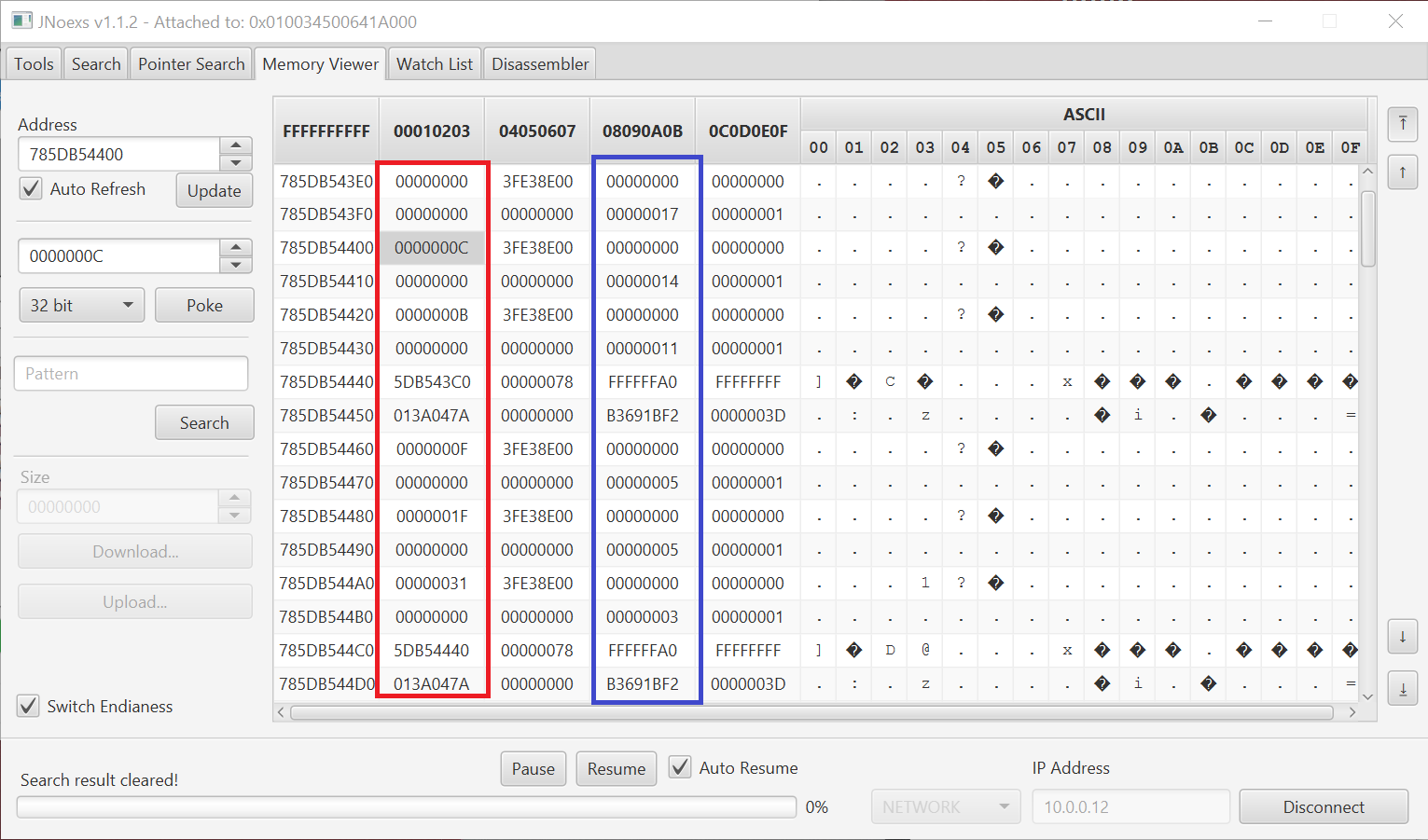Move down one row with down arrow button

point(1402,638)
